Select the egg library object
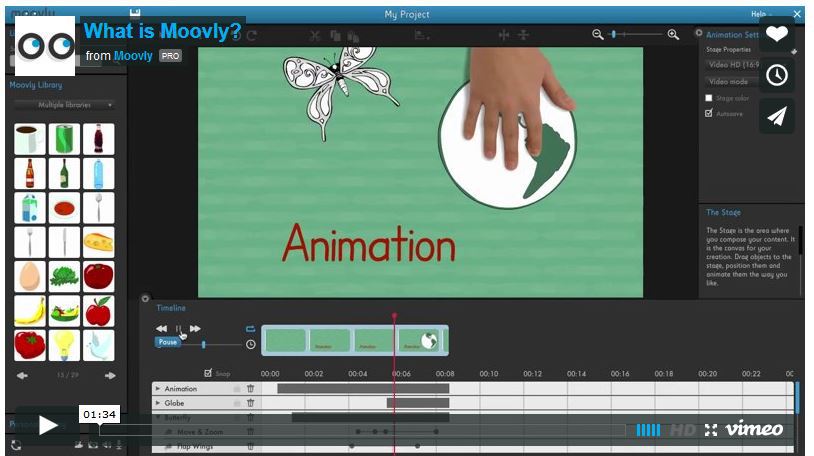 tap(30, 276)
